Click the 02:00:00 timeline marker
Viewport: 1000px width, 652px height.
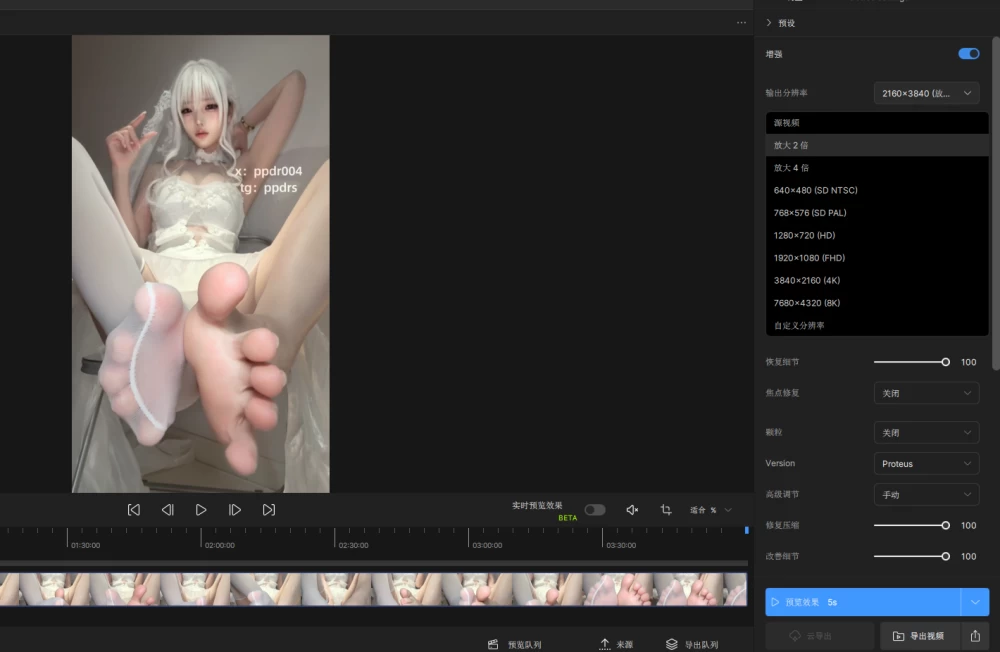click(219, 545)
